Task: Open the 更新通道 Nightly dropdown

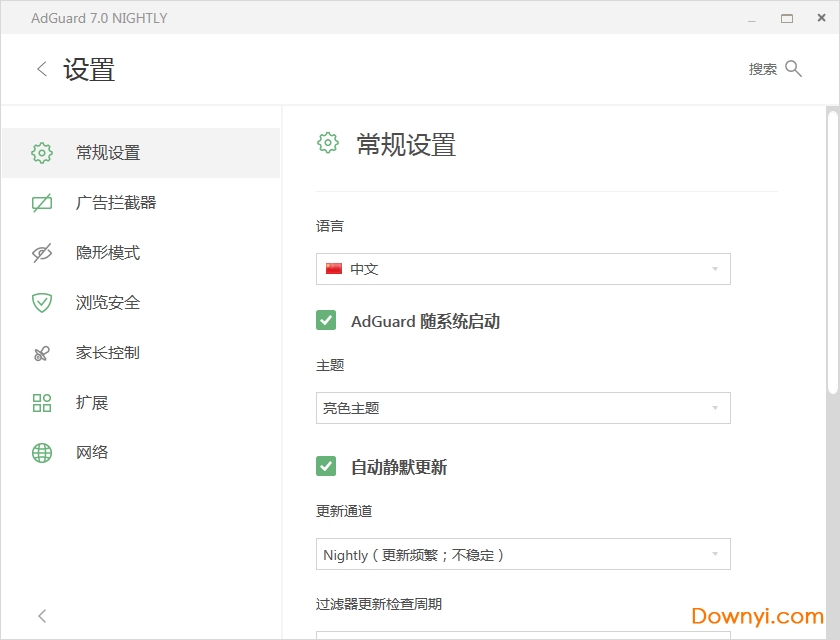Action: pyautogui.click(x=522, y=554)
